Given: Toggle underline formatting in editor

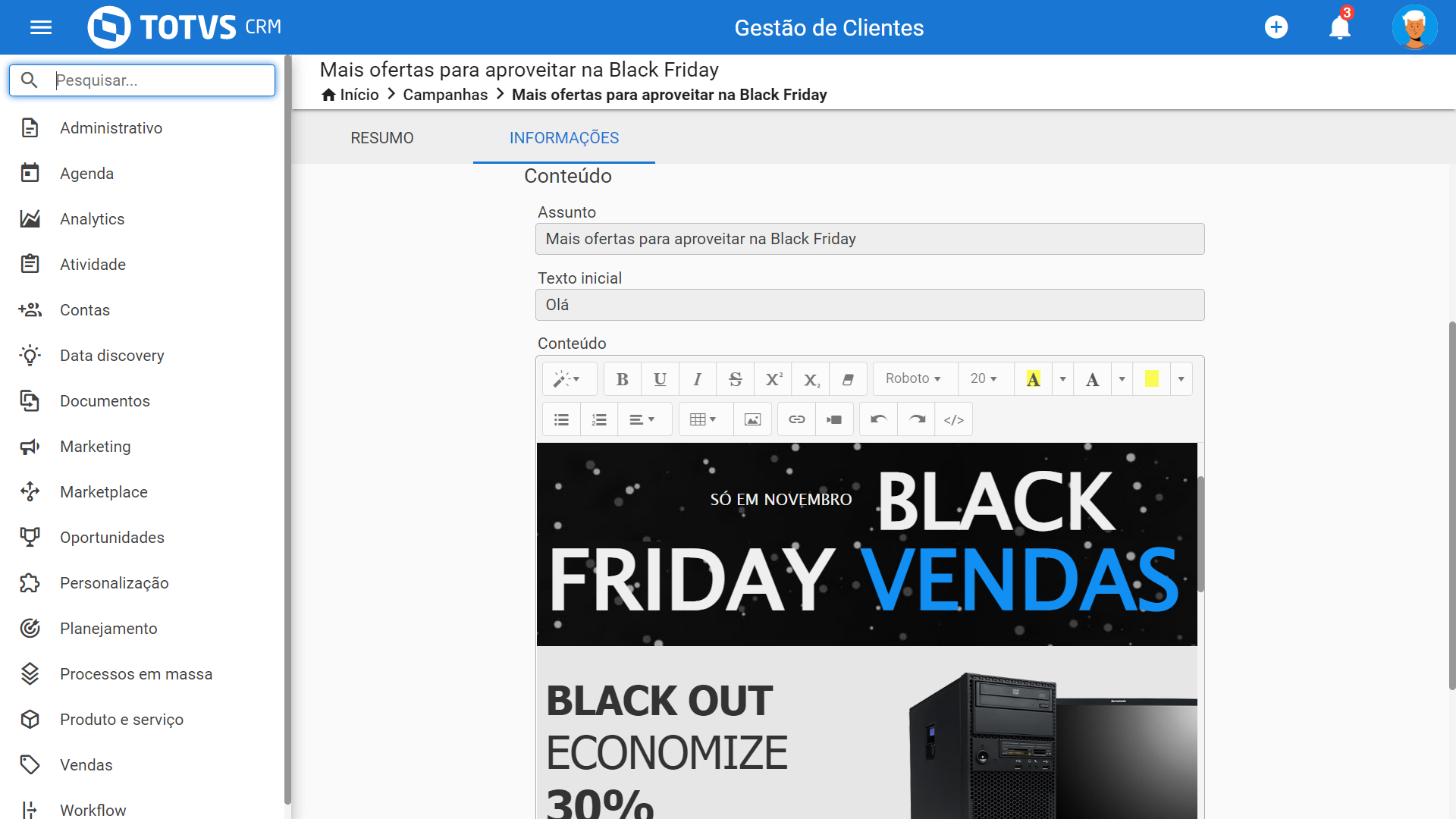Looking at the screenshot, I should click(x=660, y=379).
